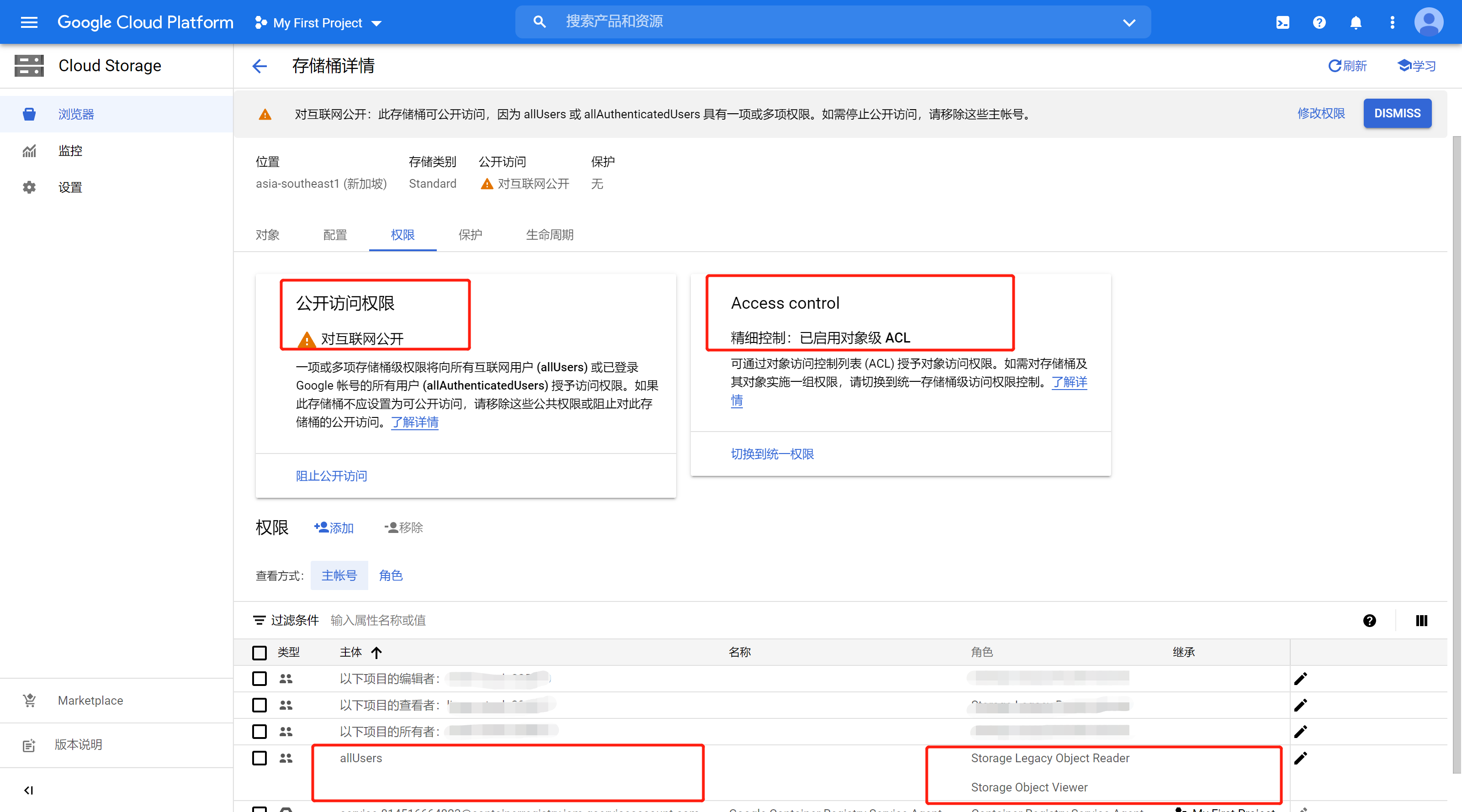Check the select-all checkbox in the table header
The width and height of the screenshot is (1462, 812).
[x=260, y=652]
